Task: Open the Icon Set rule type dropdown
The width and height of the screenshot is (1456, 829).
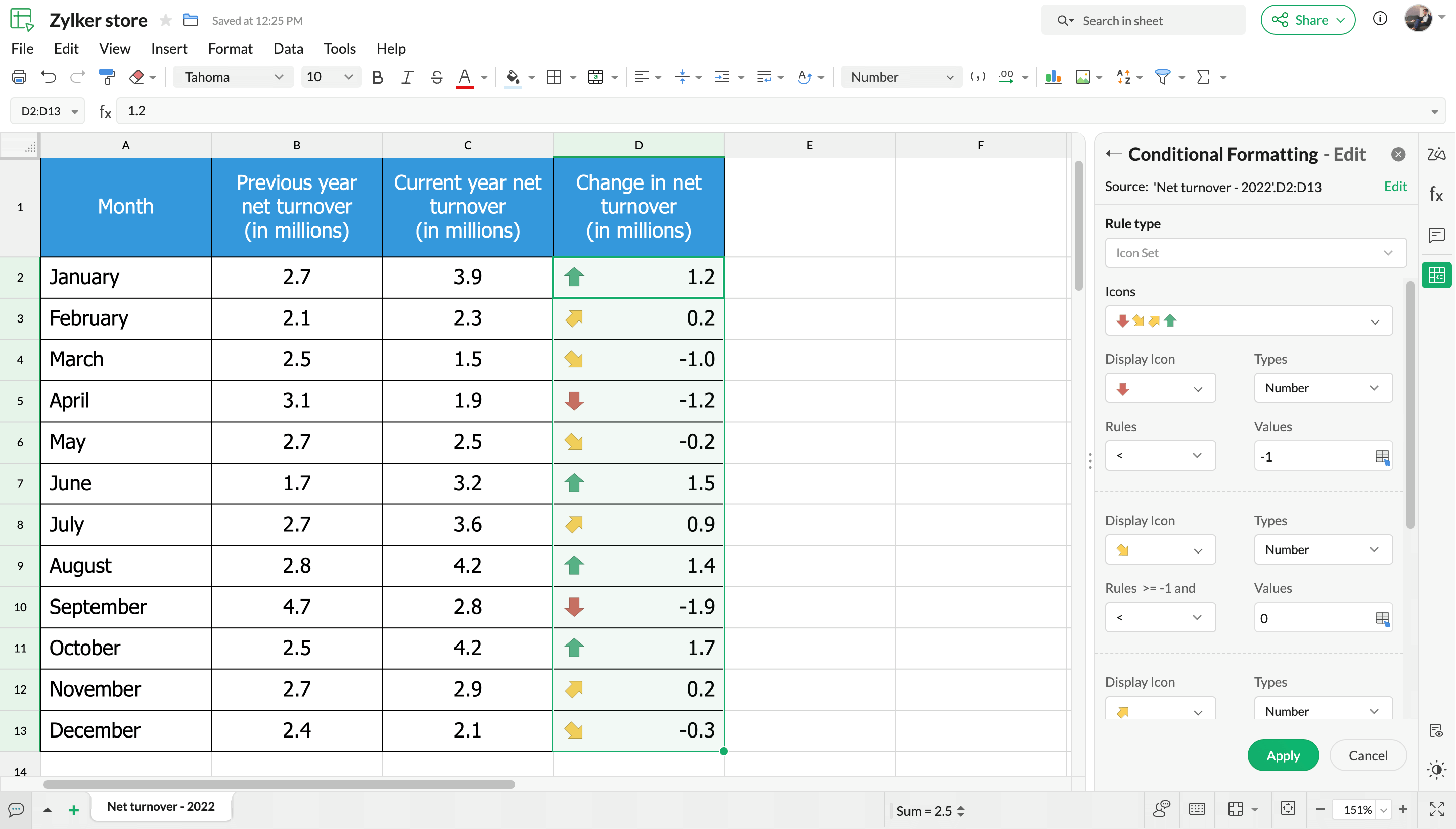Action: tap(1254, 253)
